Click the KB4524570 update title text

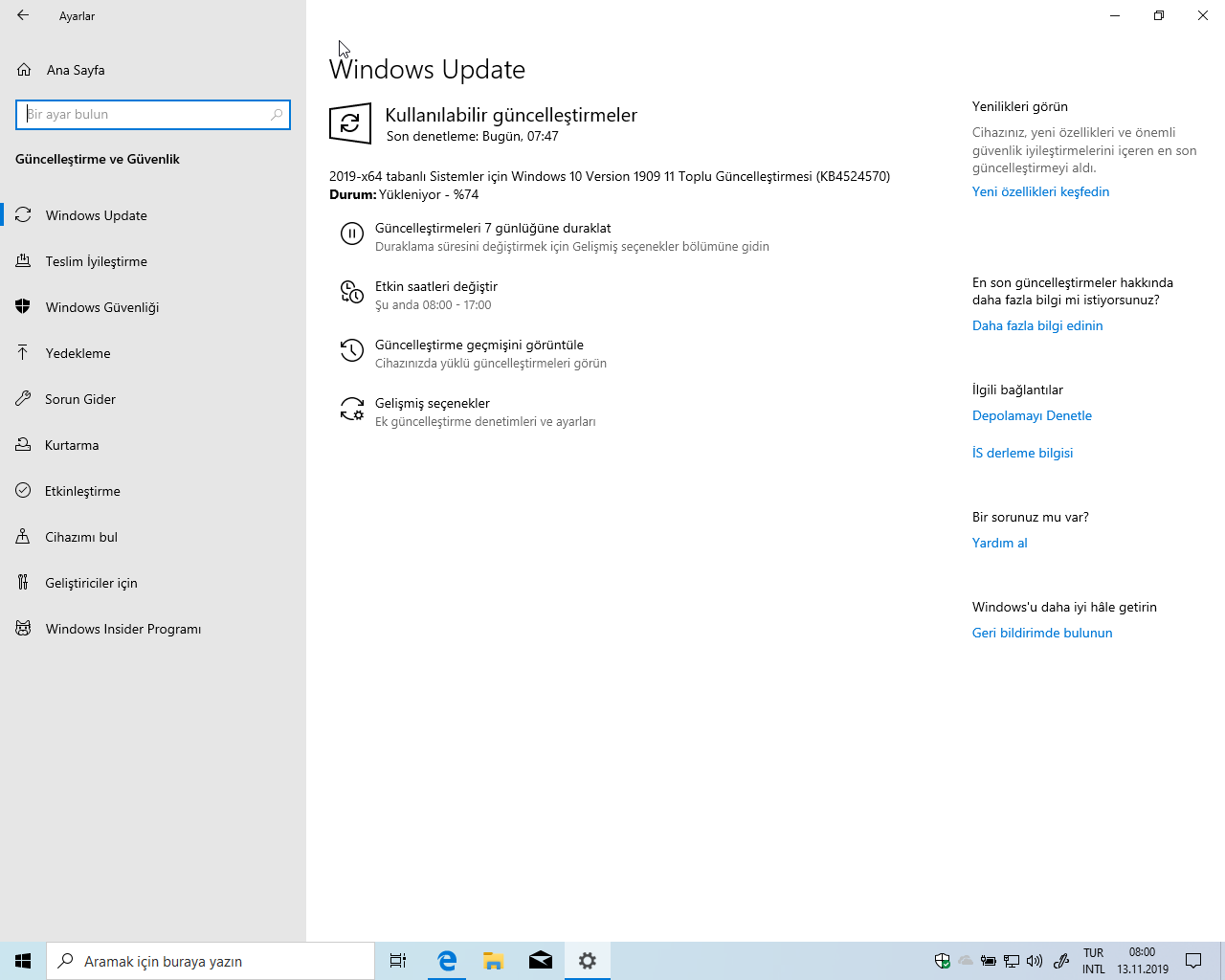pyautogui.click(x=610, y=176)
